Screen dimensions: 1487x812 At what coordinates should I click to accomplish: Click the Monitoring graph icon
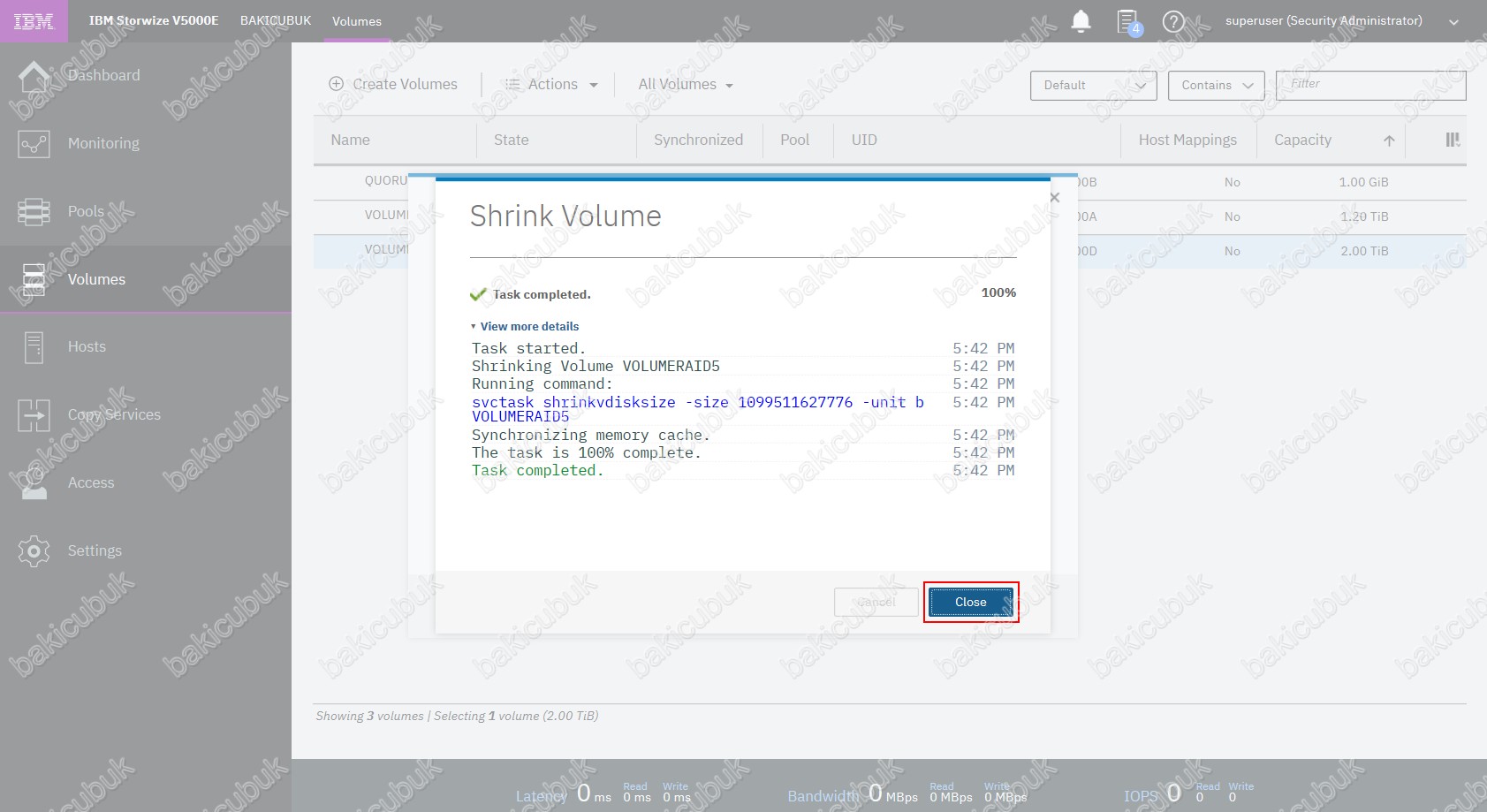point(34,143)
